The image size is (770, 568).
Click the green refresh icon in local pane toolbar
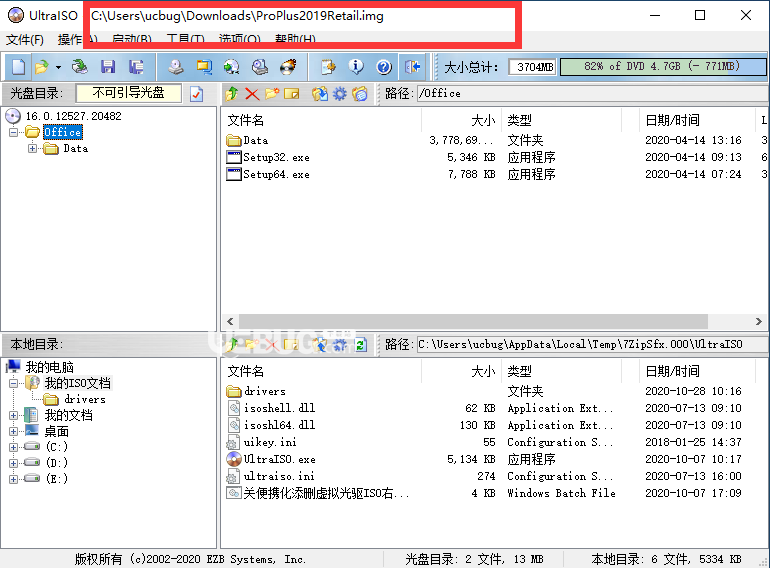[360, 345]
